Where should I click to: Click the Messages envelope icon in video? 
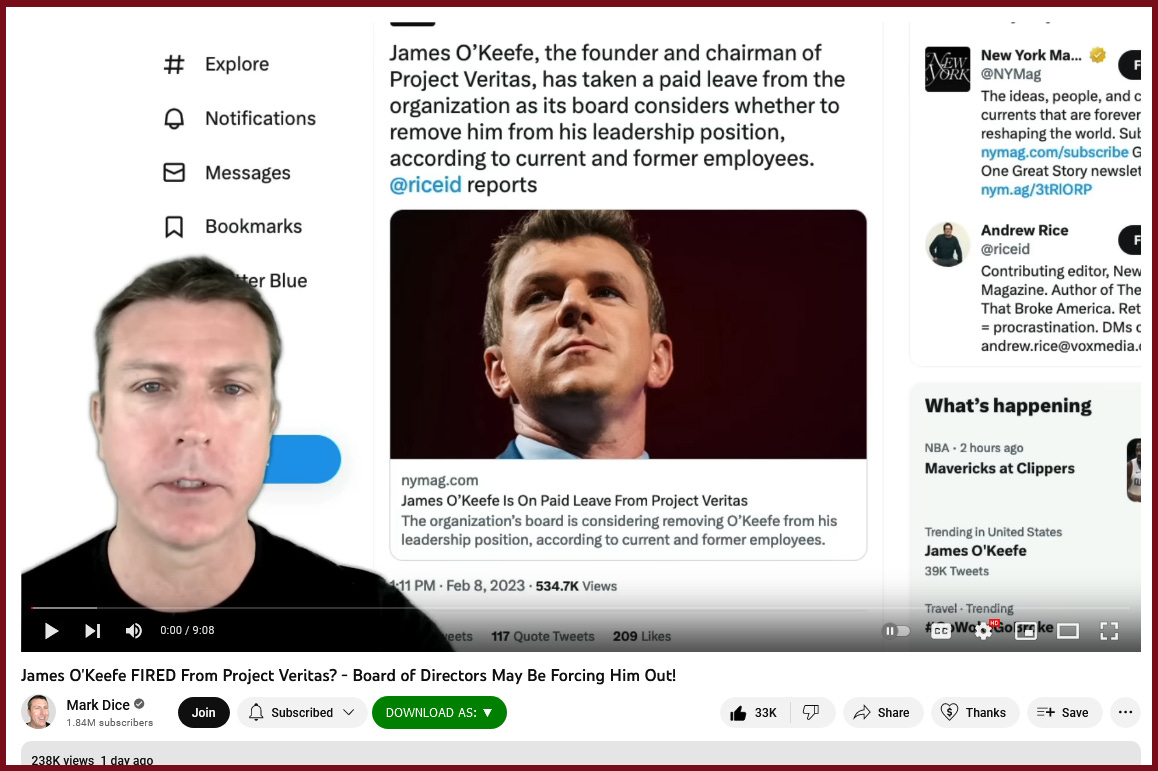tap(174, 173)
